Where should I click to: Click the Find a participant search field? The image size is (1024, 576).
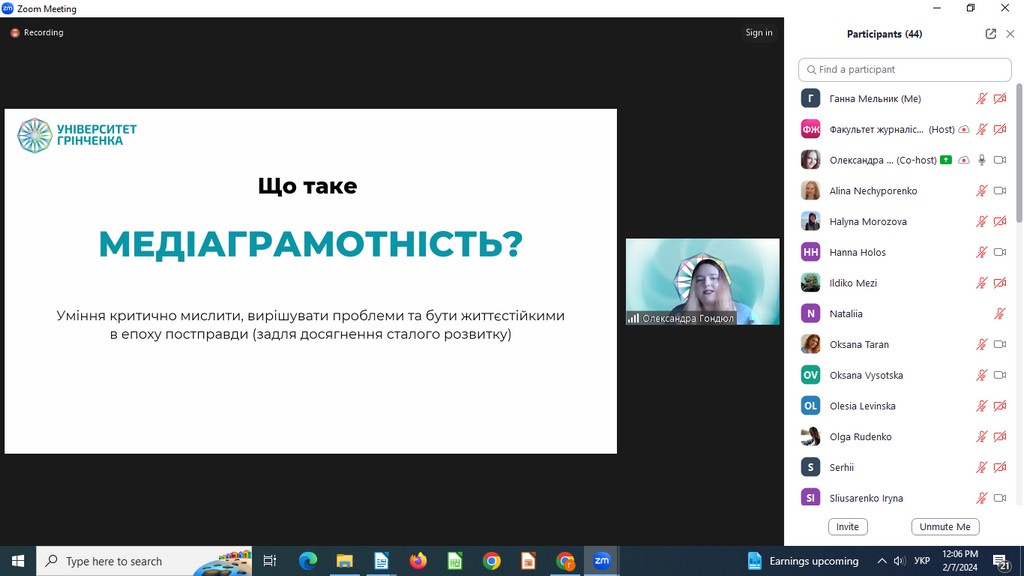click(905, 70)
